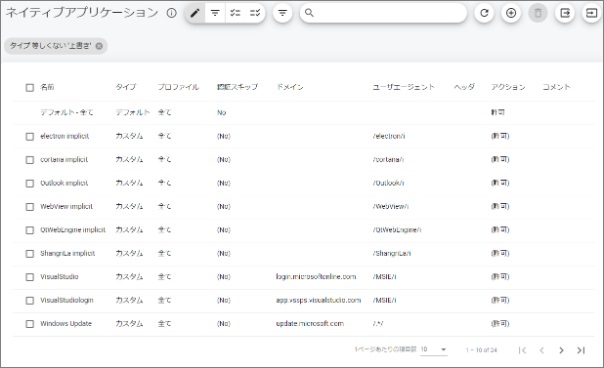Click the add (plus circle) button
Image resolution: width=604 pixels, height=368 pixels.
click(511, 13)
